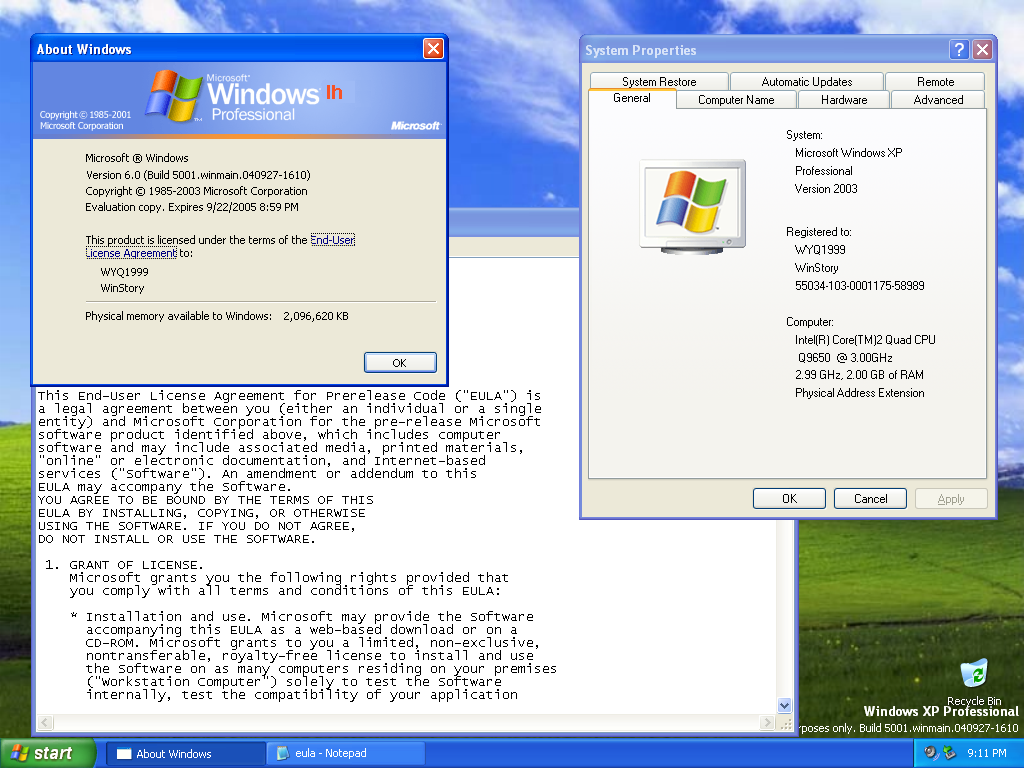Viewport: 1024px width, 768px height.
Task: Select the About Windows taskbar button
Action: click(x=185, y=753)
